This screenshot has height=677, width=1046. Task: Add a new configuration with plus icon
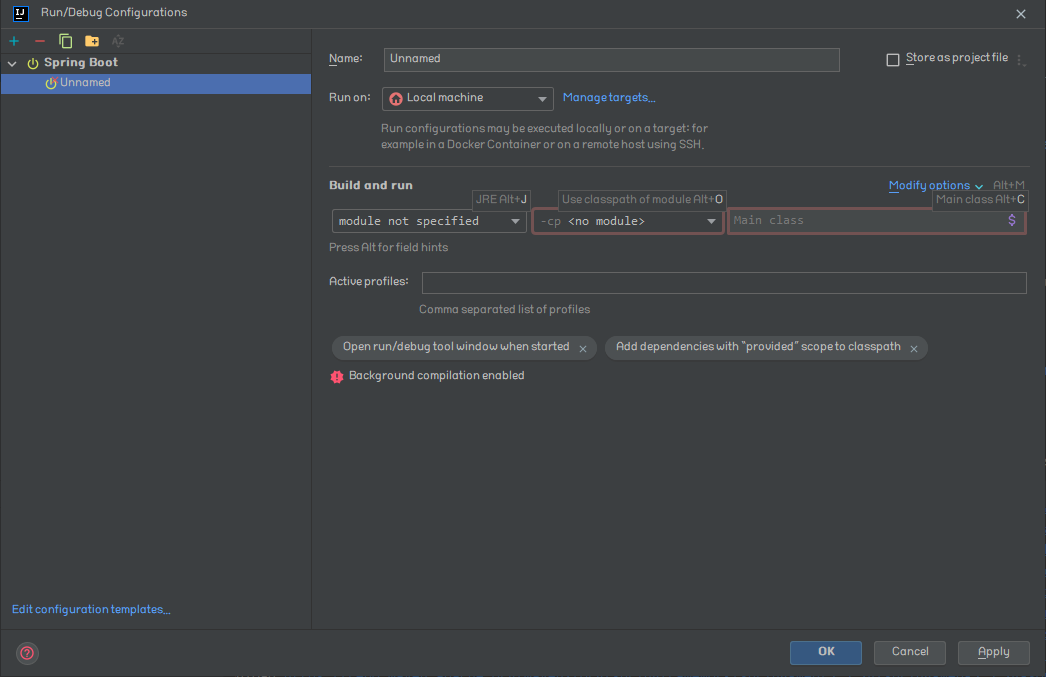point(14,41)
